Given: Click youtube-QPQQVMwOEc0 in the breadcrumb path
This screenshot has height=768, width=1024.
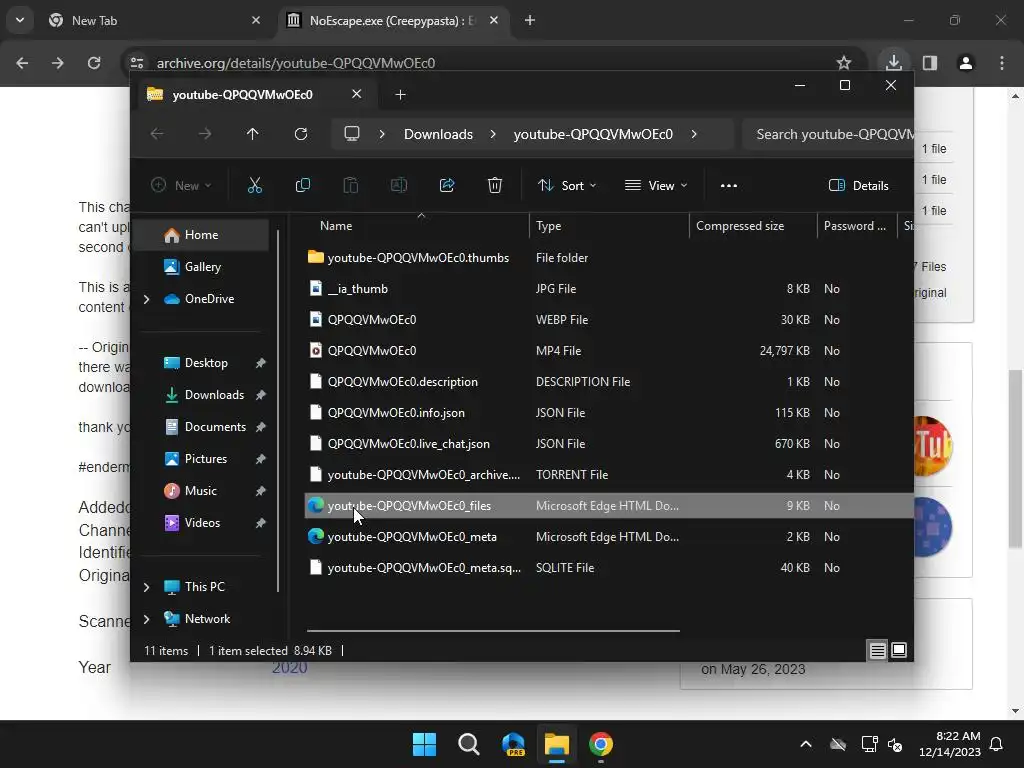Looking at the screenshot, I should click(x=593, y=134).
